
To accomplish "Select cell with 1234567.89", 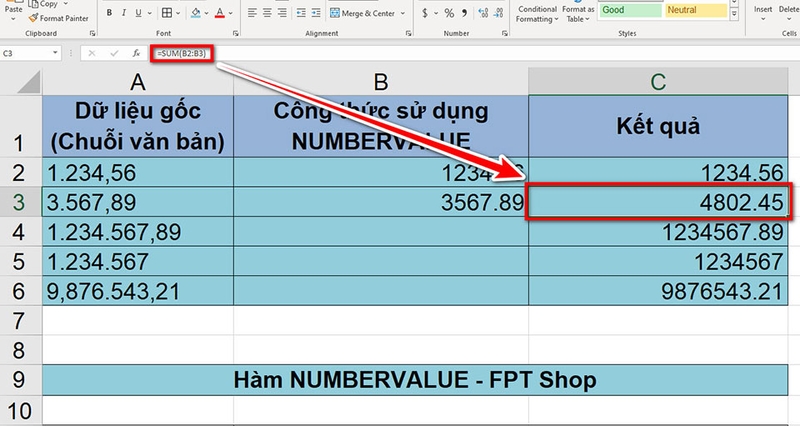I will 658,232.
